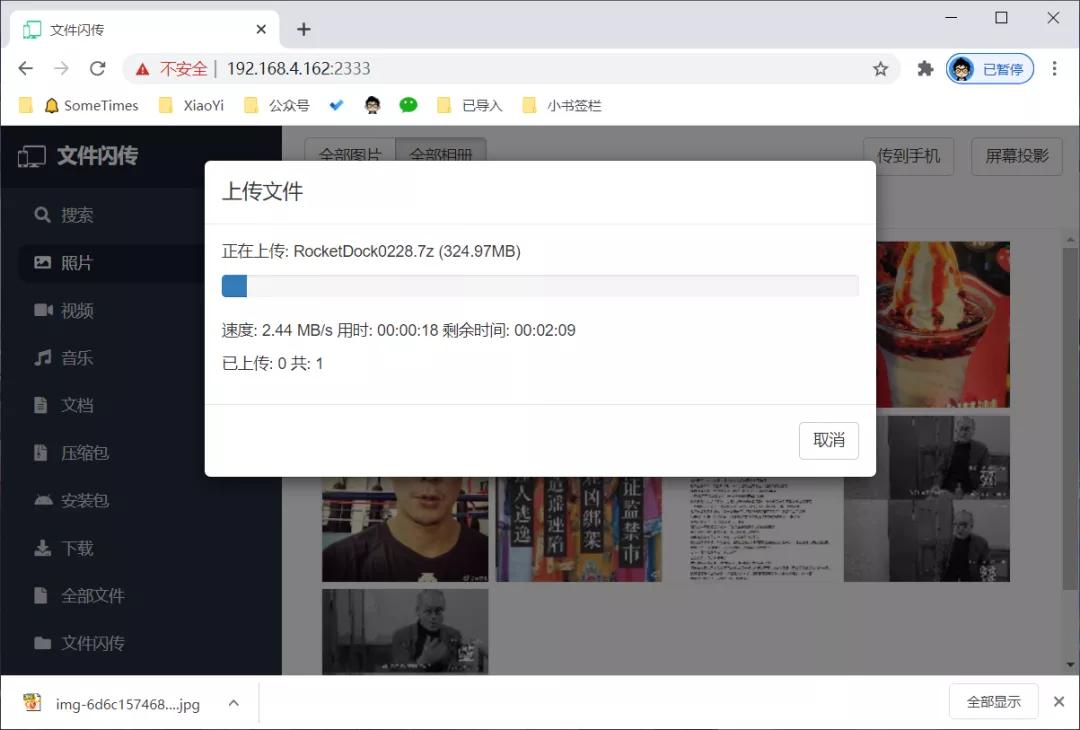Select the 音乐 music note icon
The height and width of the screenshot is (730, 1080).
tap(43, 357)
